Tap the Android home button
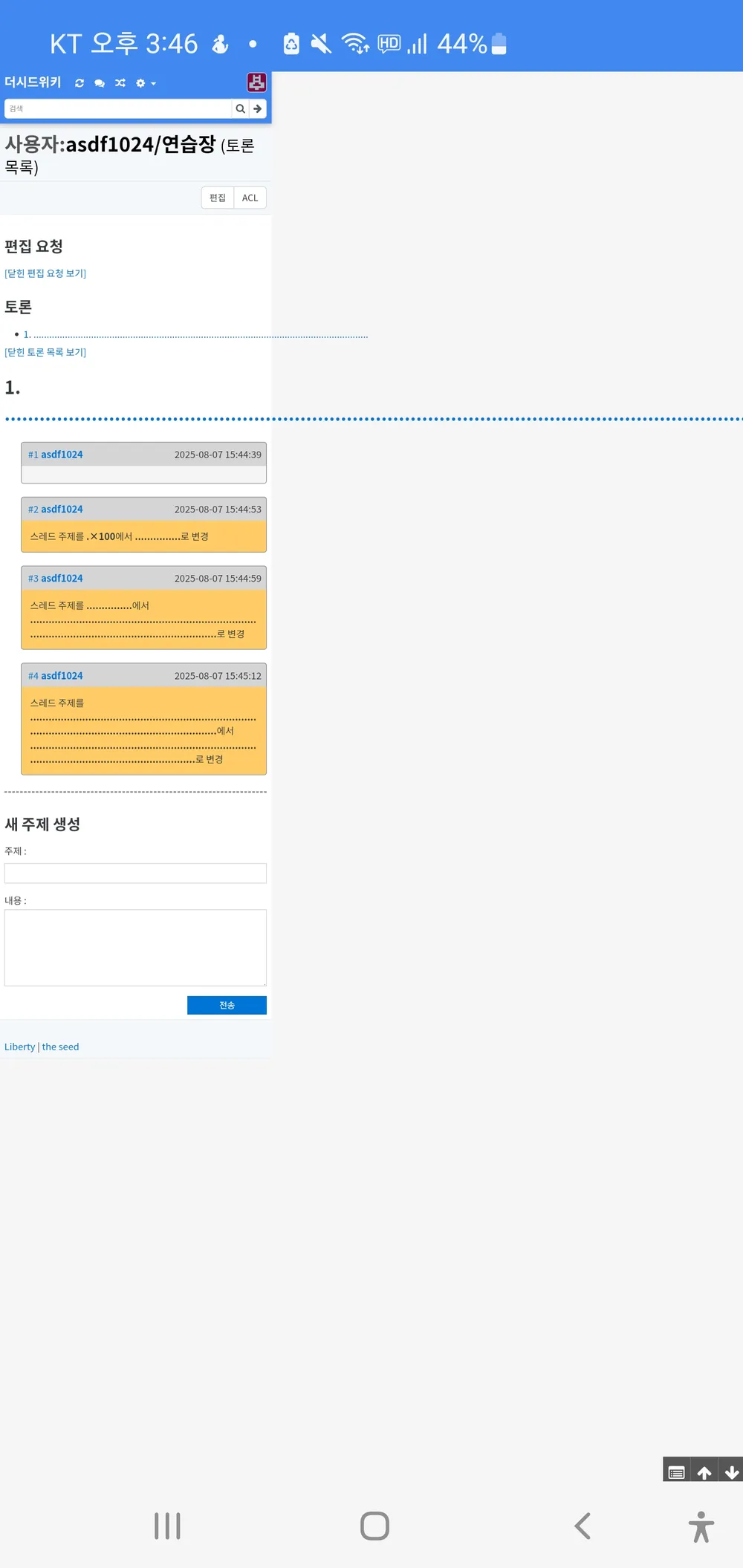The height and width of the screenshot is (1568, 743). 374,1526
